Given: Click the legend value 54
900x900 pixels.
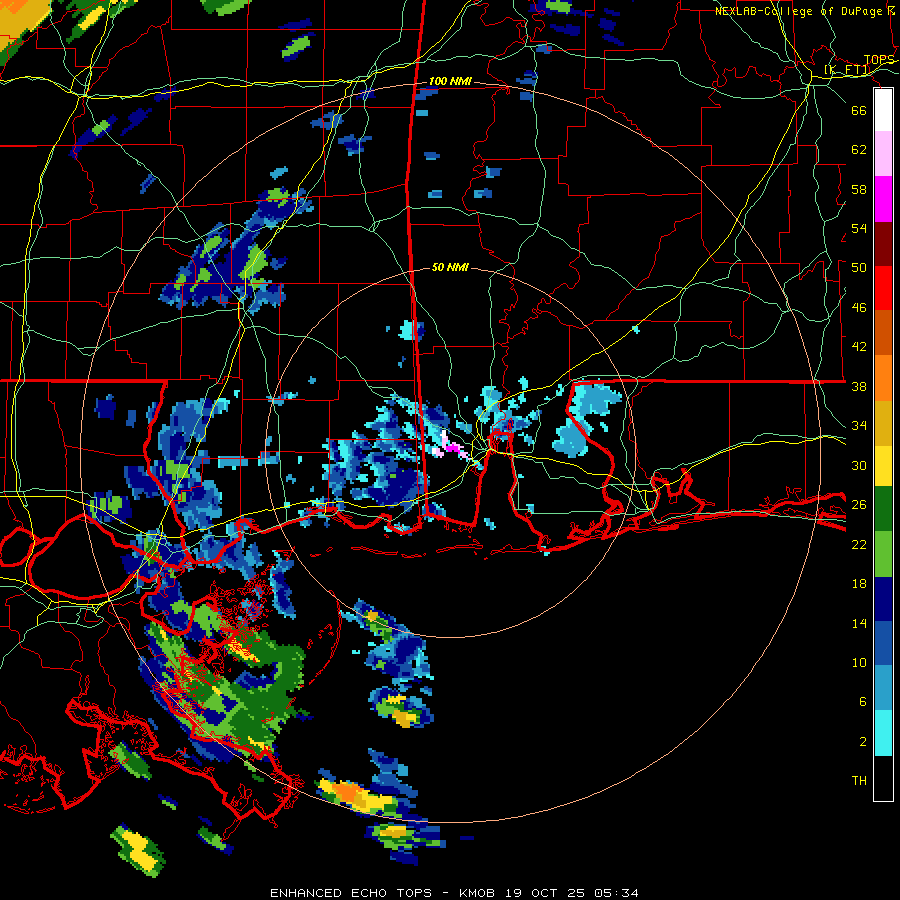Looking at the screenshot, I should coord(859,228).
